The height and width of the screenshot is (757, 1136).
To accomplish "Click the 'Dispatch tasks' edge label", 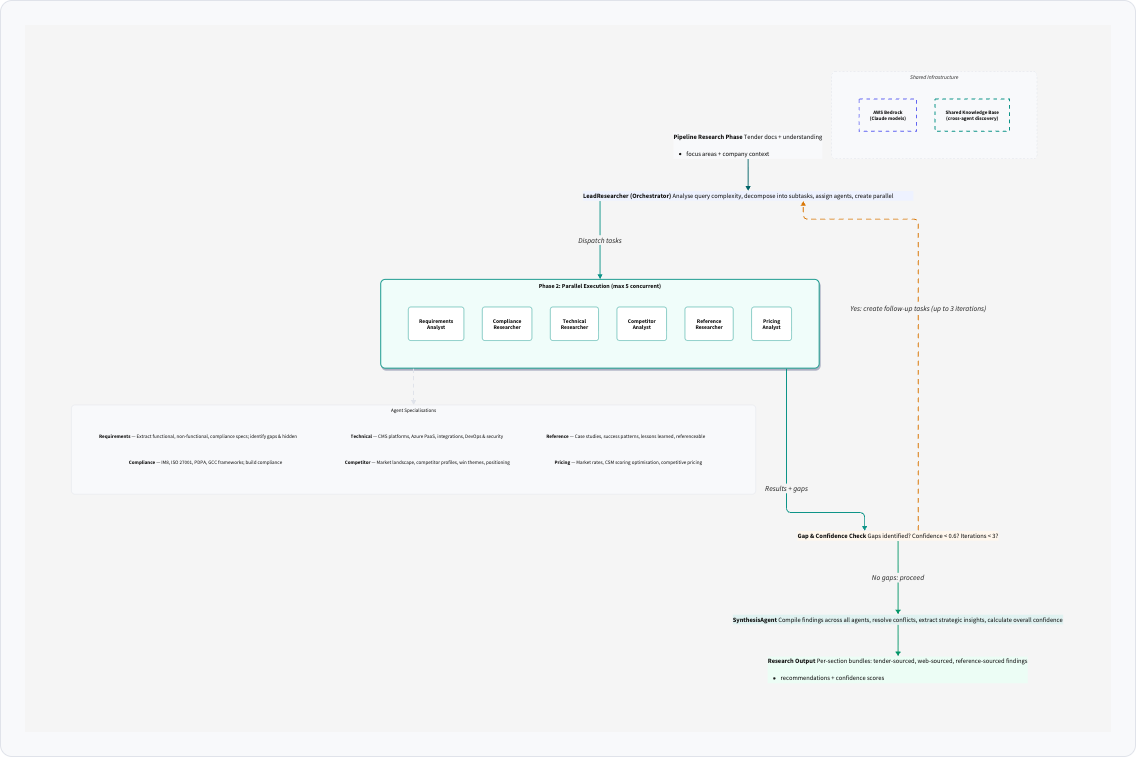I will click(599, 241).
